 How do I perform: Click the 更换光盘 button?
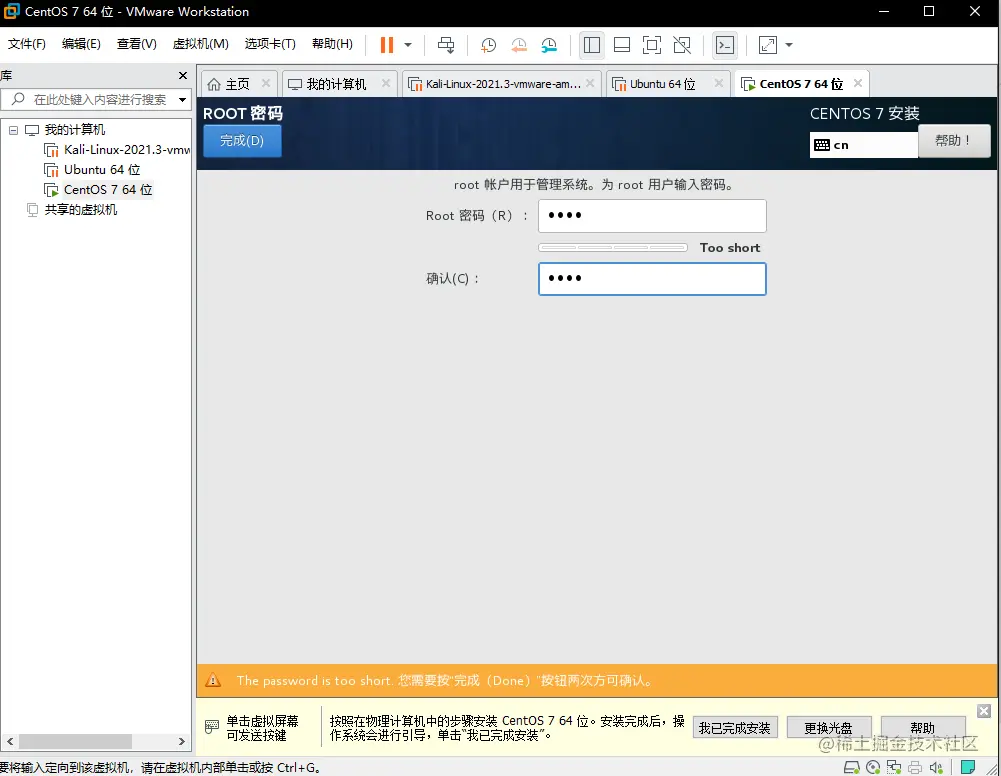[829, 728]
